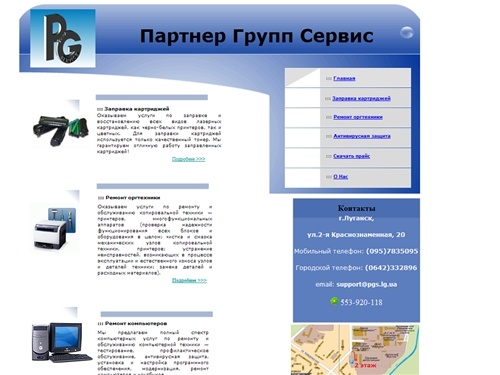Click Подробнее under Заправка картриджей text
Image resolution: width=500 pixels, height=375 pixels.
click(188, 159)
